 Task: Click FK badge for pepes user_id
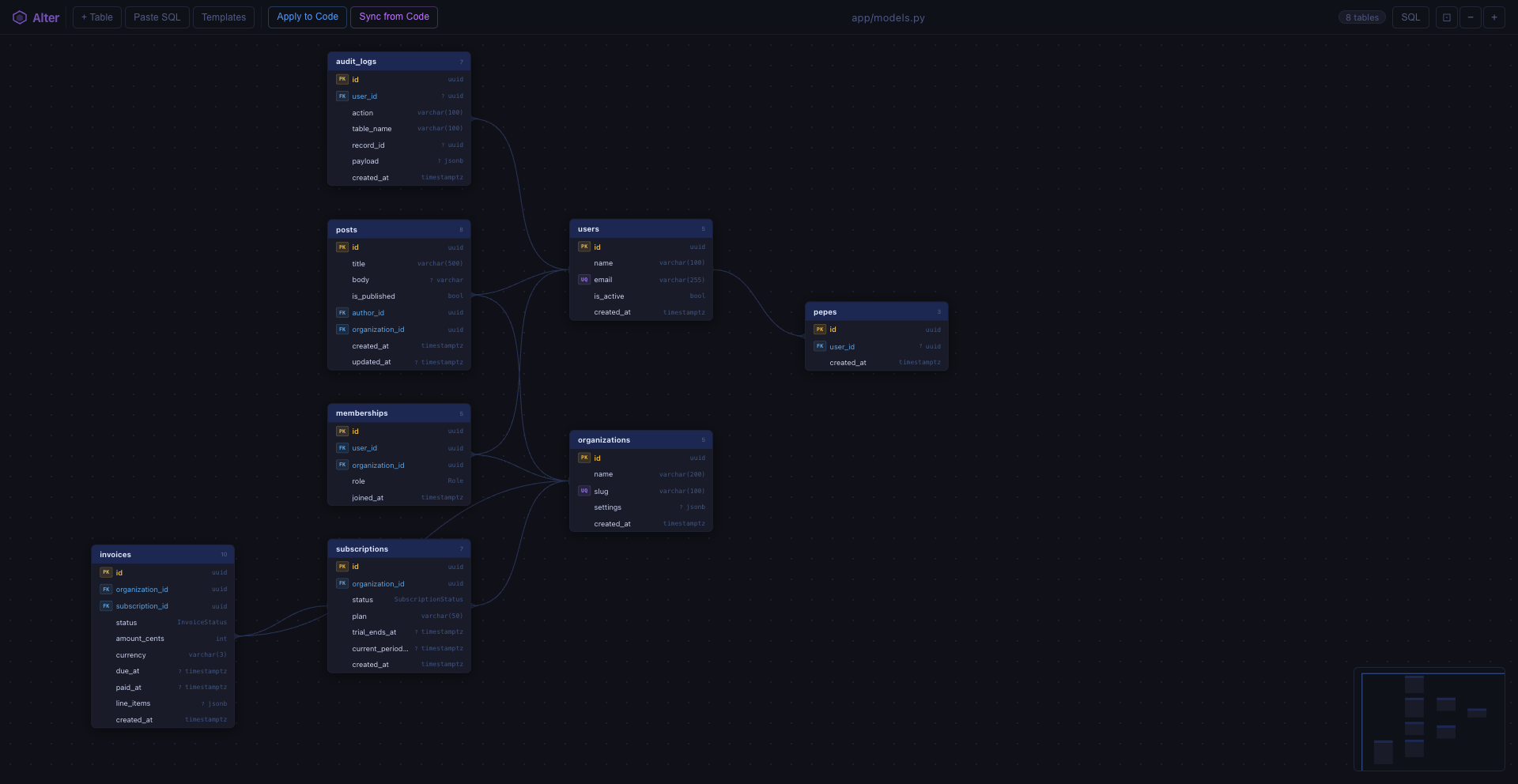pyautogui.click(x=820, y=346)
